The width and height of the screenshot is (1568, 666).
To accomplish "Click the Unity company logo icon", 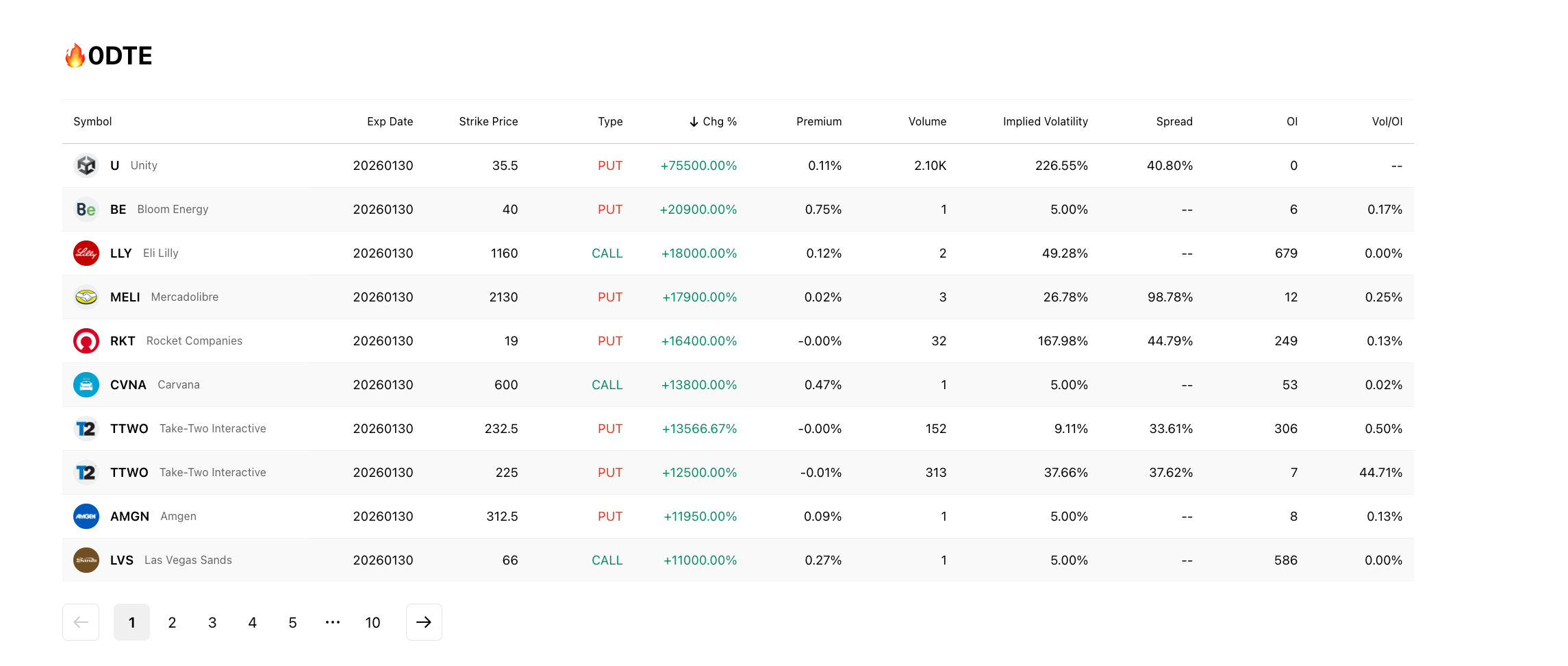I will (86, 165).
